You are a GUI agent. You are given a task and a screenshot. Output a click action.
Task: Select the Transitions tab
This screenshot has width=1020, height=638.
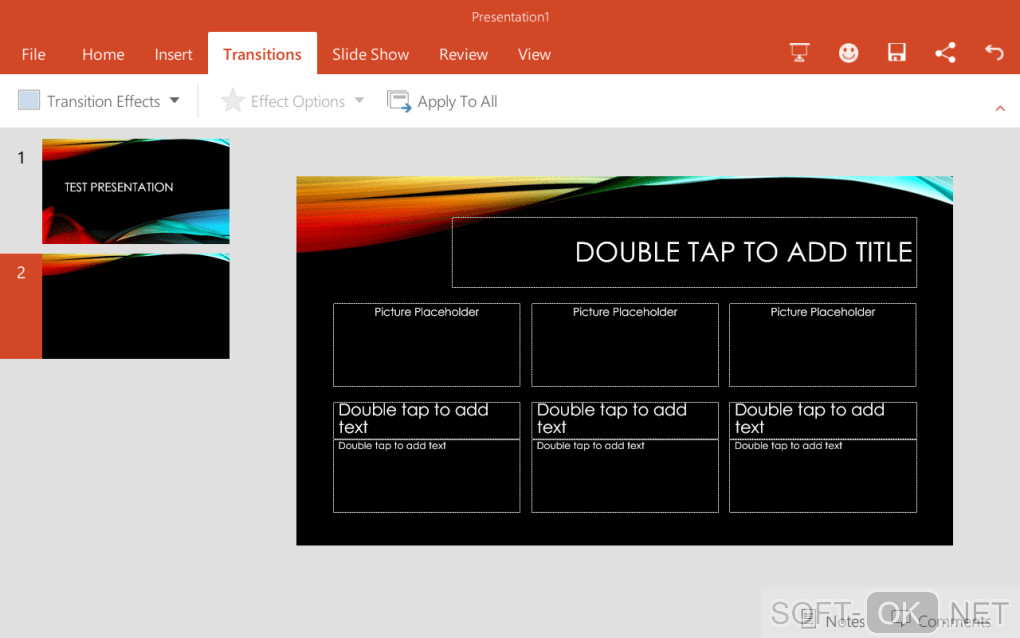262,54
